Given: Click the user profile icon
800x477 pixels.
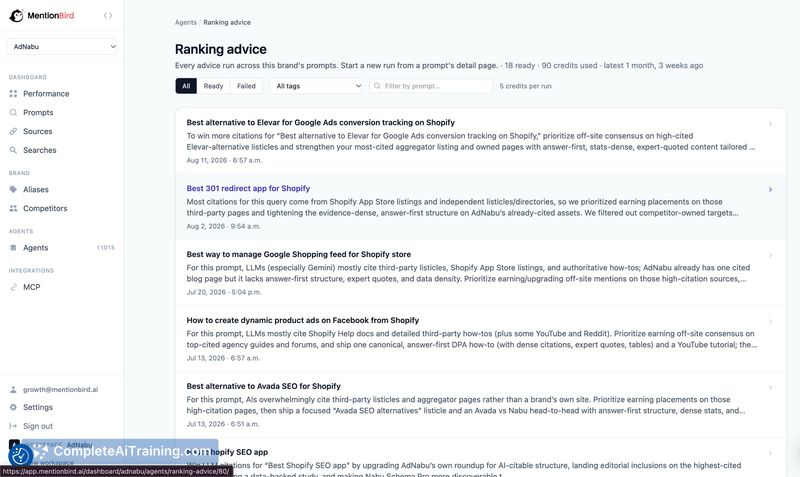Looking at the screenshot, I should click(13, 390).
